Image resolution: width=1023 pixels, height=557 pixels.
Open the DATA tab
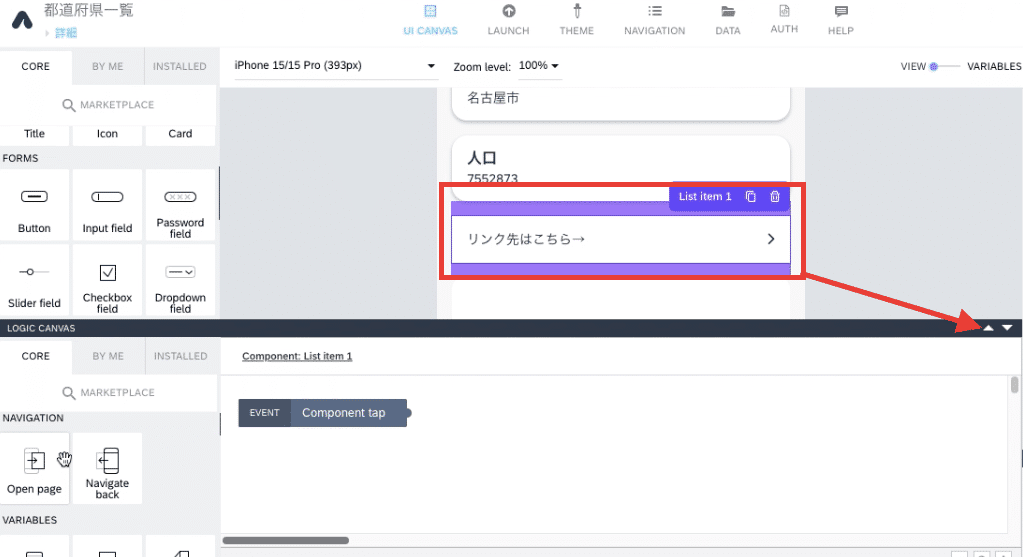point(727,20)
